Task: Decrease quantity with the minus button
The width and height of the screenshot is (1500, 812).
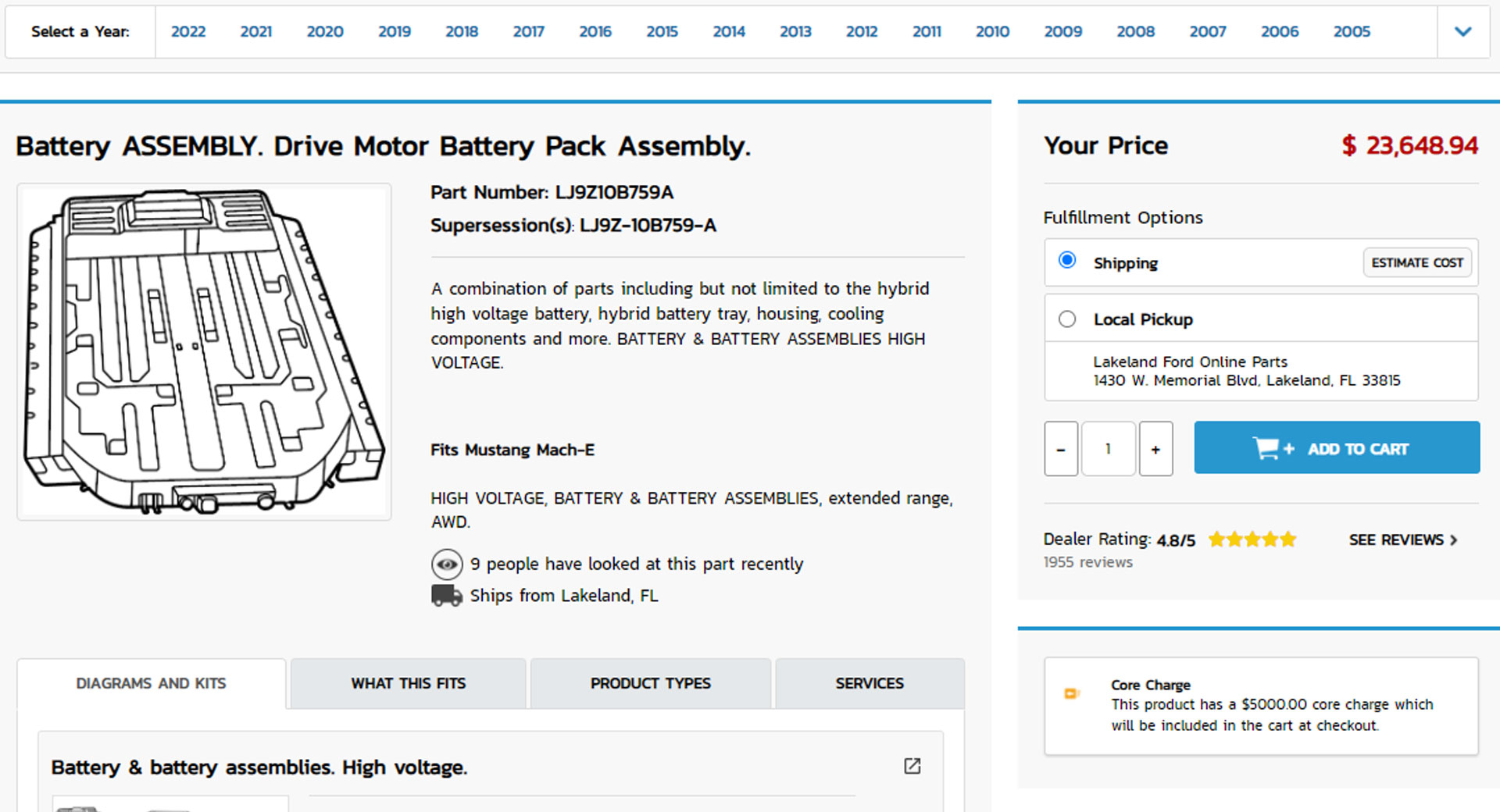Action: point(1060,449)
